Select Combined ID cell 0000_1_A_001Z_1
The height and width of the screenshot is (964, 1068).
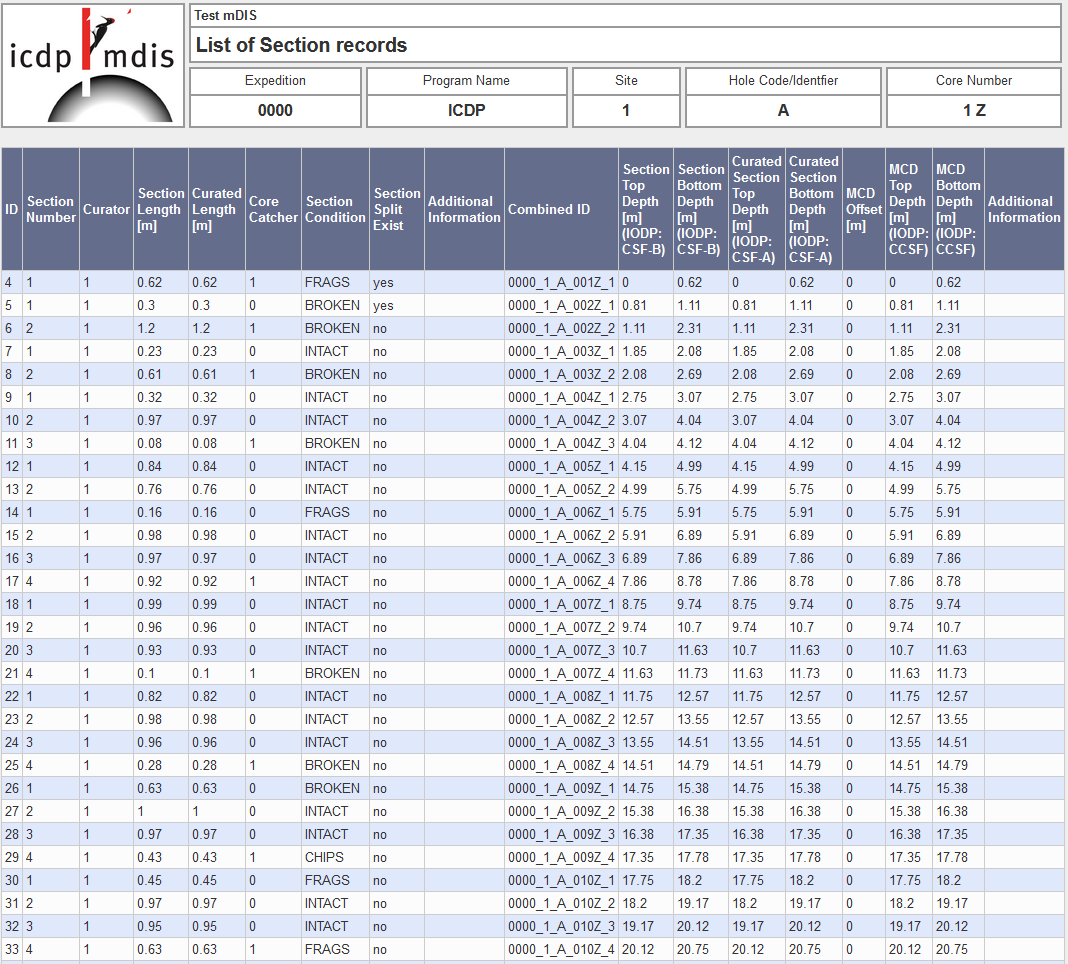click(x=561, y=283)
